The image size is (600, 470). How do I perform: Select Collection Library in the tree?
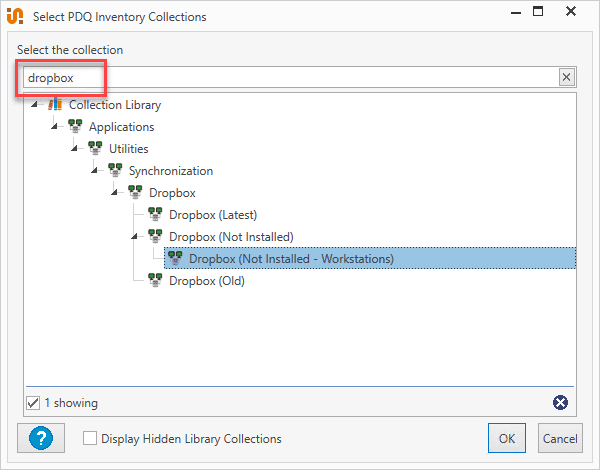tap(115, 104)
